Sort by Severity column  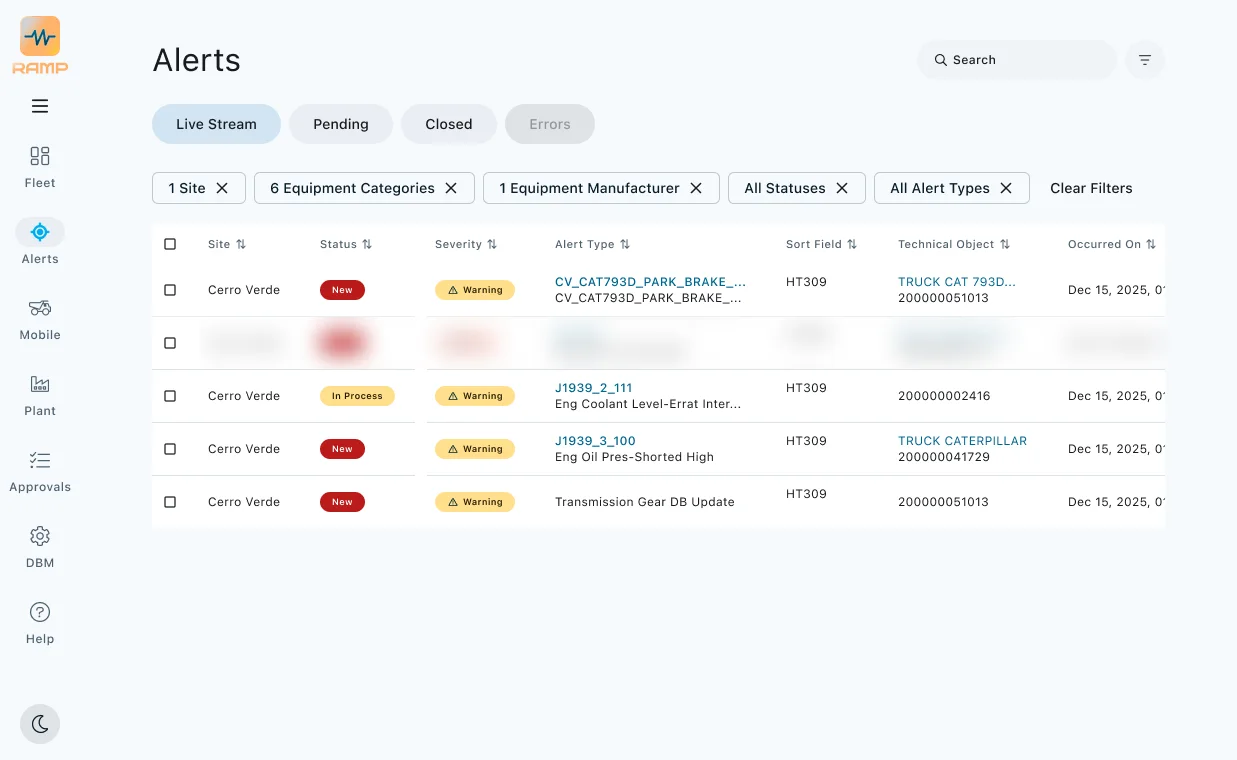click(466, 244)
